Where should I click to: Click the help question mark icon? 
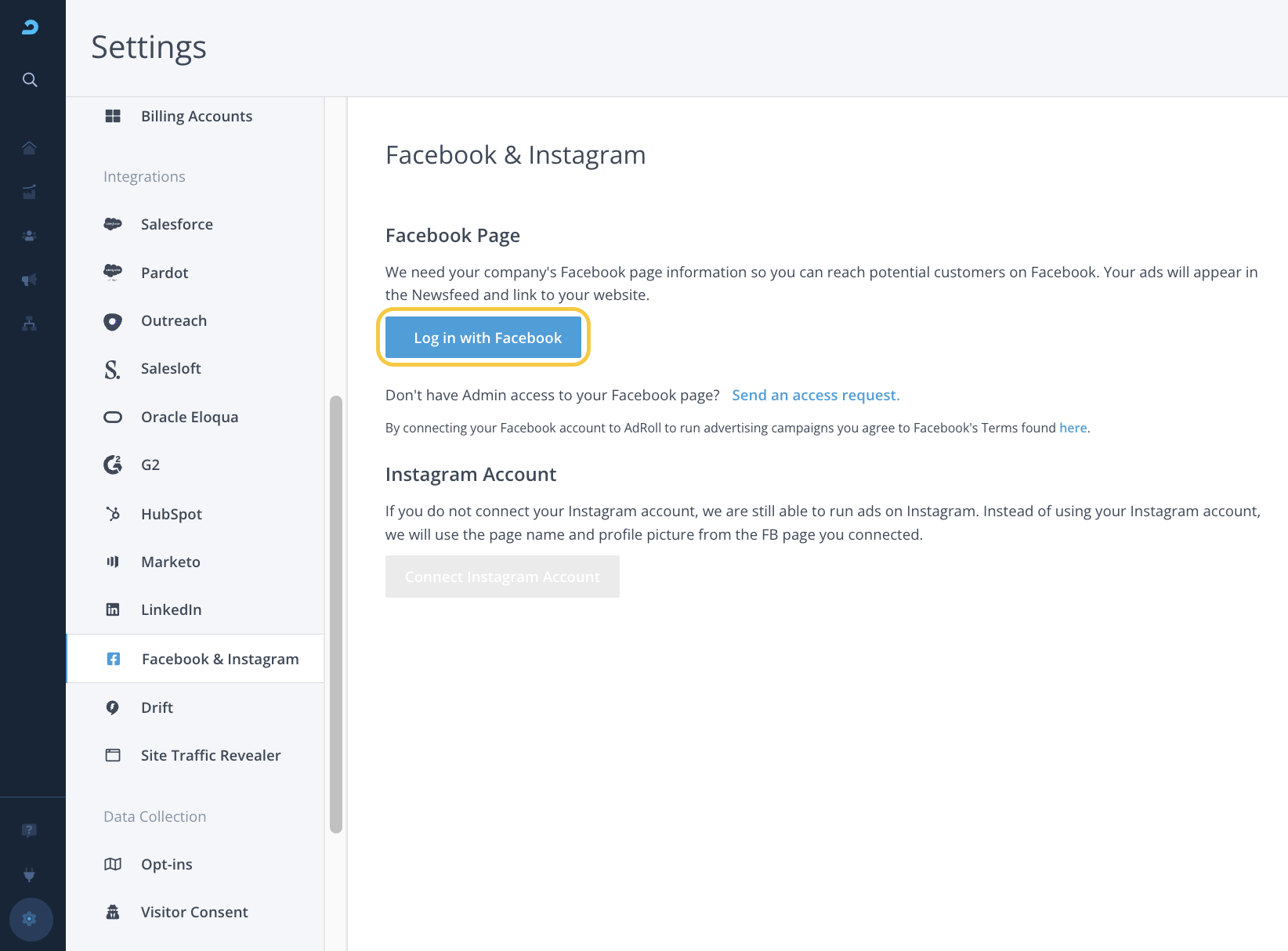30,830
